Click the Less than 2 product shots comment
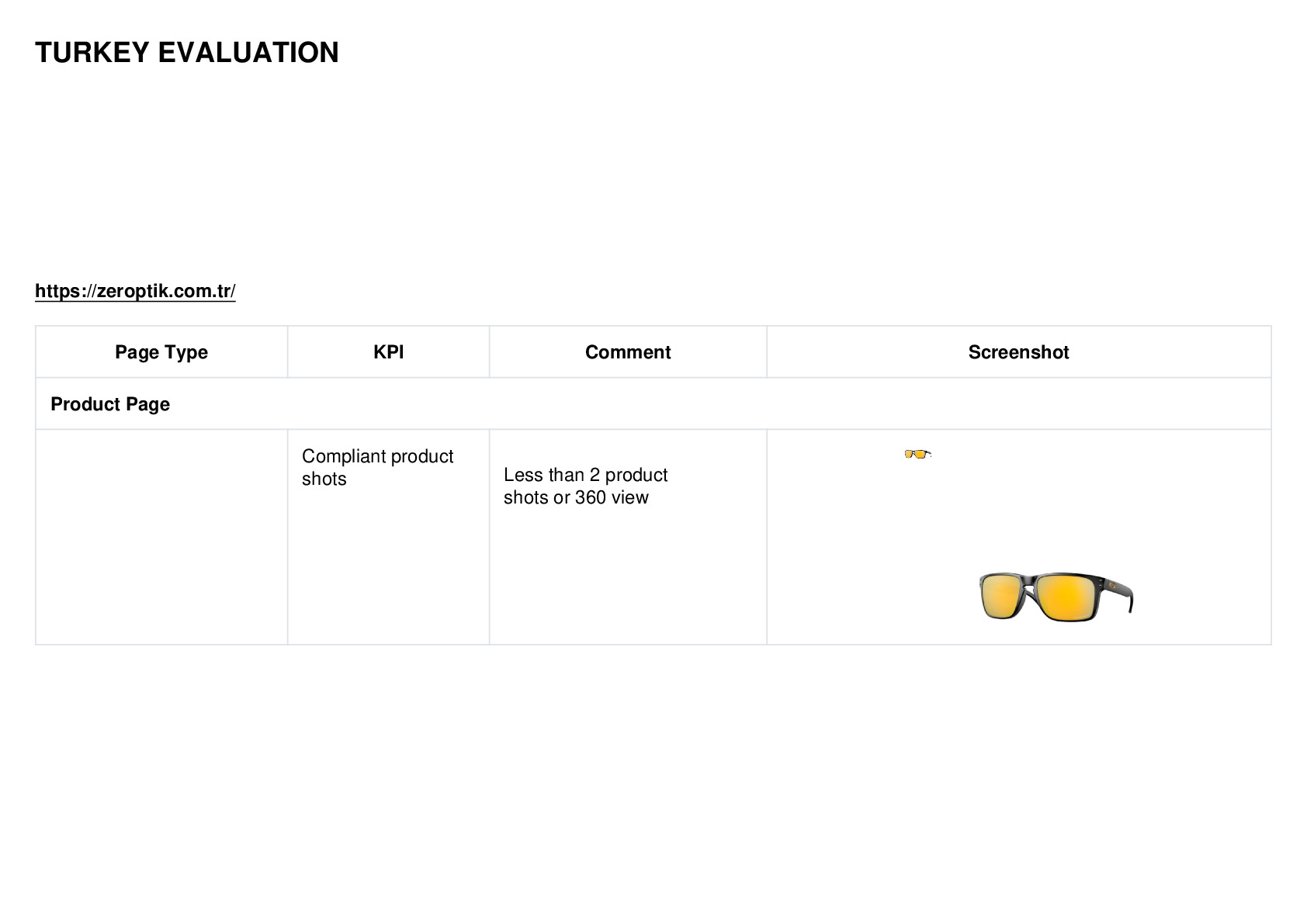1307x924 pixels. click(585, 486)
